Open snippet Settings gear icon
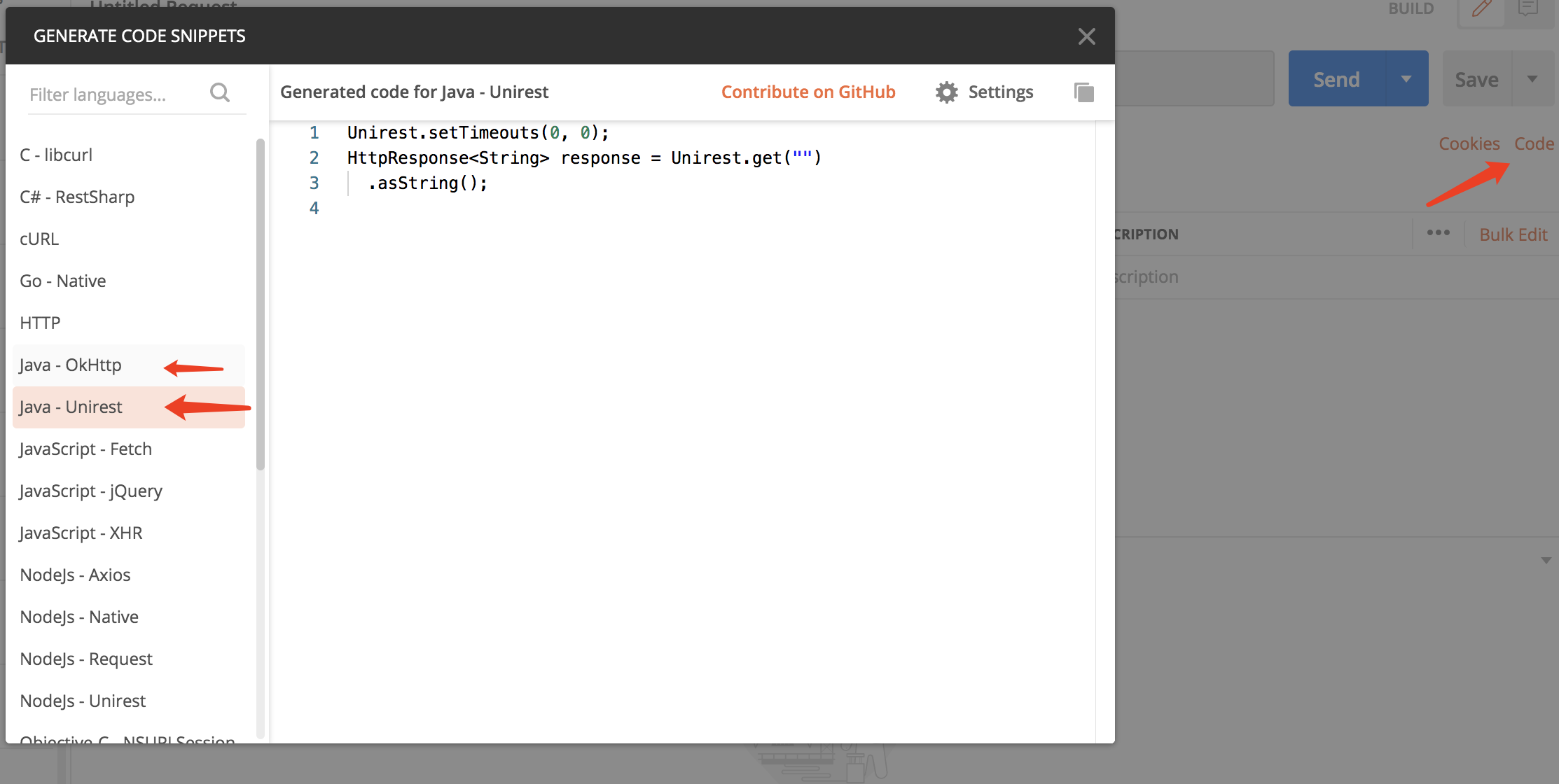1559x784 pixels. [x=947, y=92]
